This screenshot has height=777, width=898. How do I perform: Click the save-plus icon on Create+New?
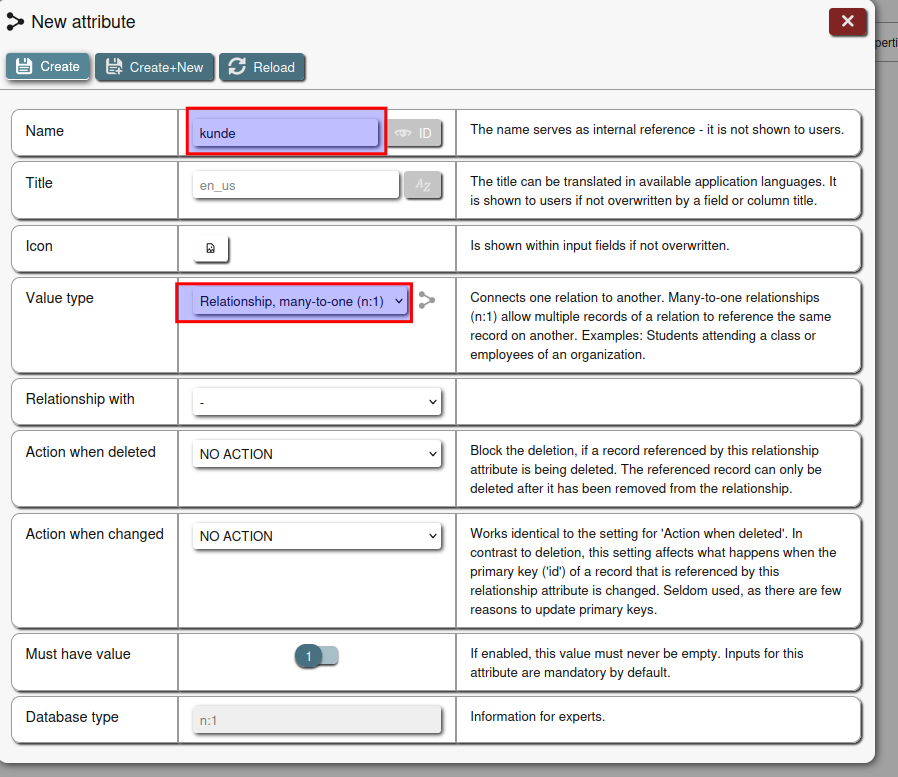coord(114,67)
